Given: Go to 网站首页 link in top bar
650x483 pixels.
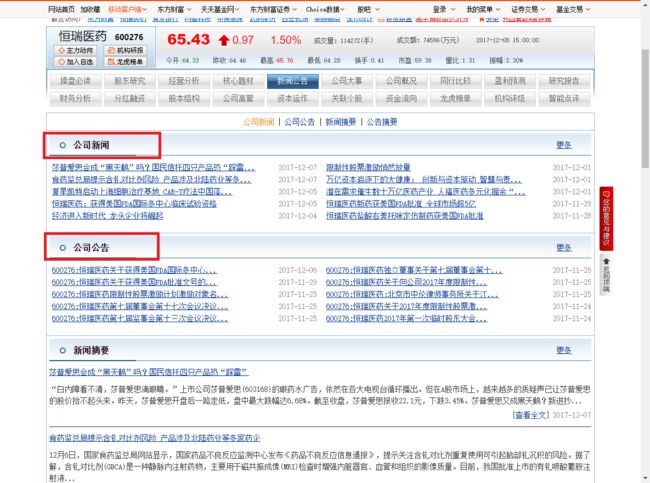Looking at the screenshot, I should click(61, 9).
